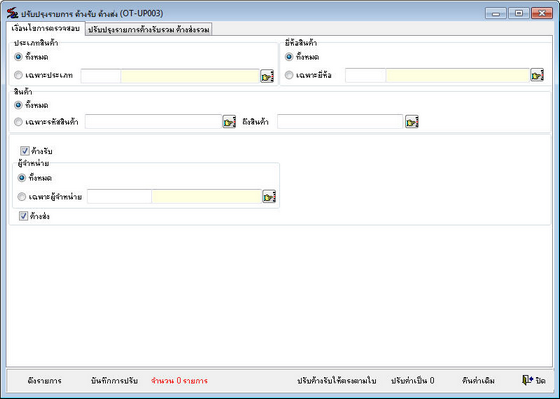The height and width of the screenshot is (399, 560).
Task: Click the yellow product type name field
Action: tap(190, 76)
